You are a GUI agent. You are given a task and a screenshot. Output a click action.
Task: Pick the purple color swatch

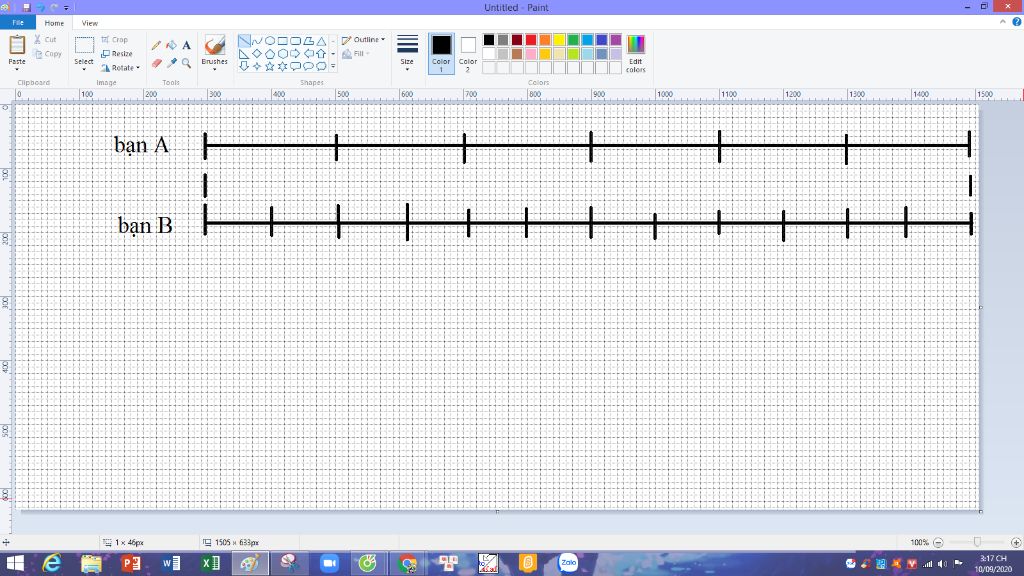(616, 40)
